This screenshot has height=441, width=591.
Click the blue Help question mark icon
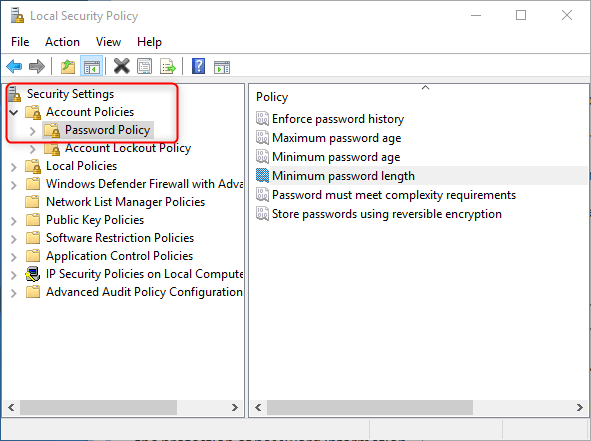(x=198, y=66)
